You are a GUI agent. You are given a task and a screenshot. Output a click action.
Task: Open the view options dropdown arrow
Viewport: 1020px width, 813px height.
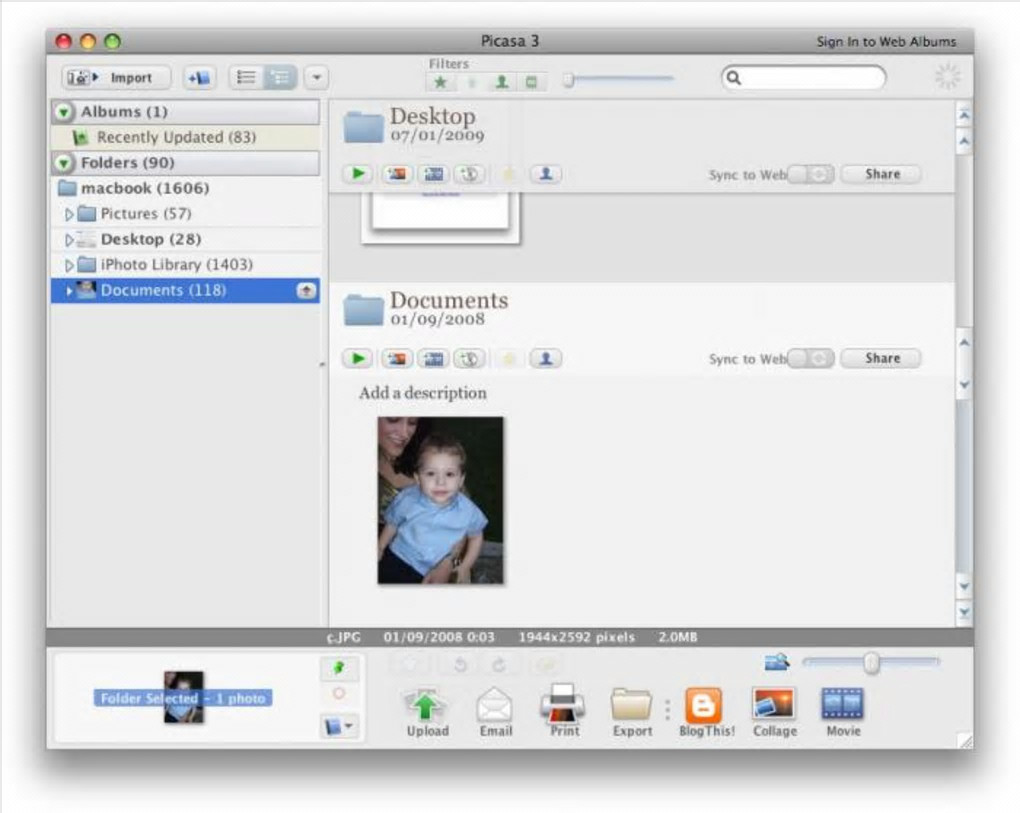[316, 77]
